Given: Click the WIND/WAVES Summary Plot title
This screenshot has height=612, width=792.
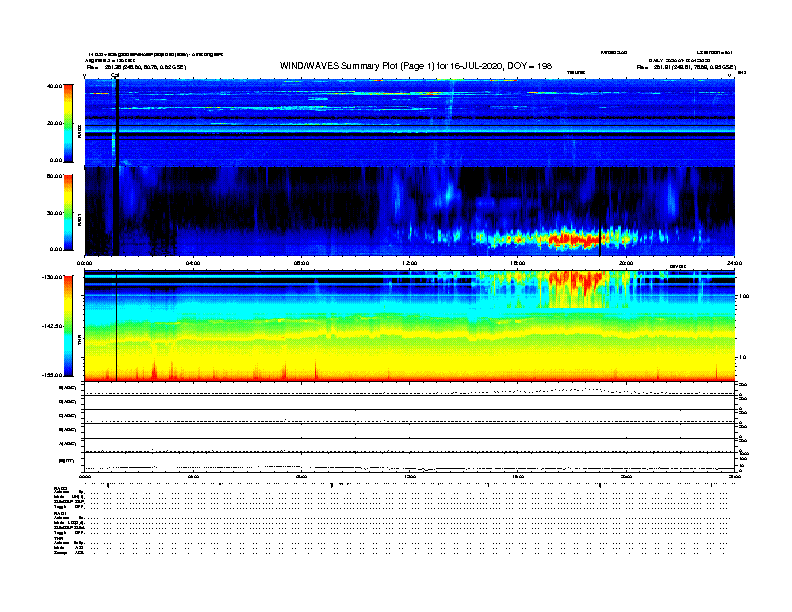Looking at the screenshot, I should click(x=416, y=66).
